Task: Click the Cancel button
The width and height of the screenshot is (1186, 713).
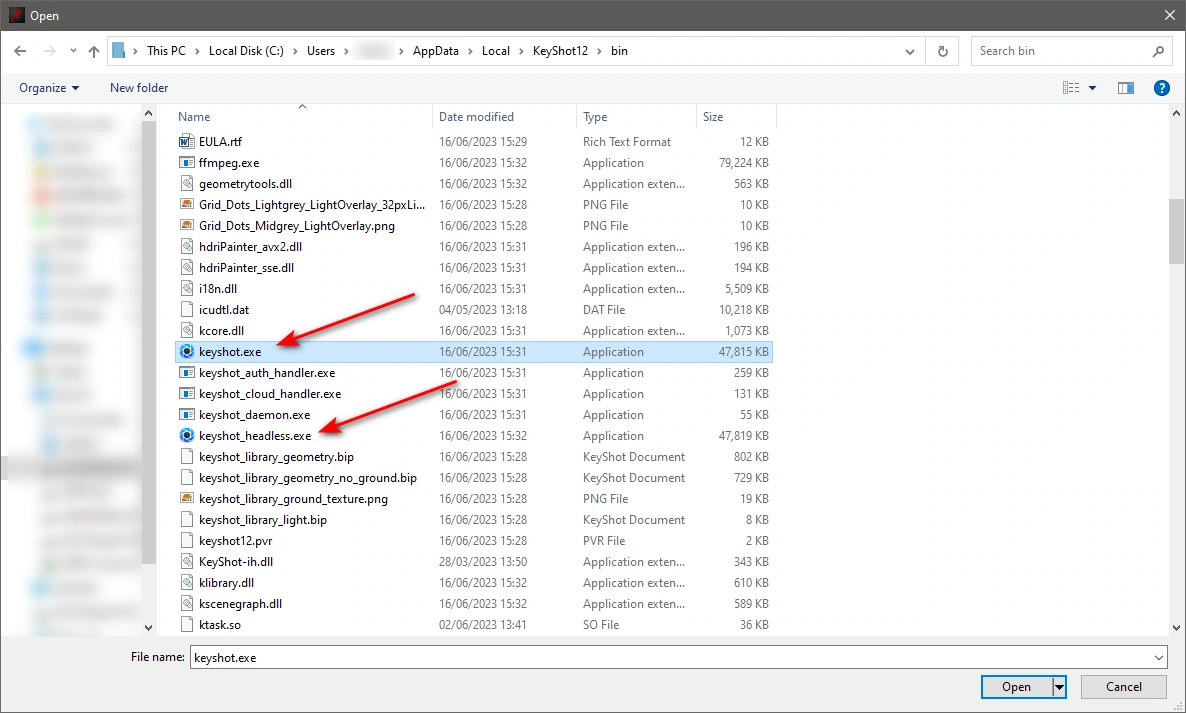Action: click(1123, 687)
